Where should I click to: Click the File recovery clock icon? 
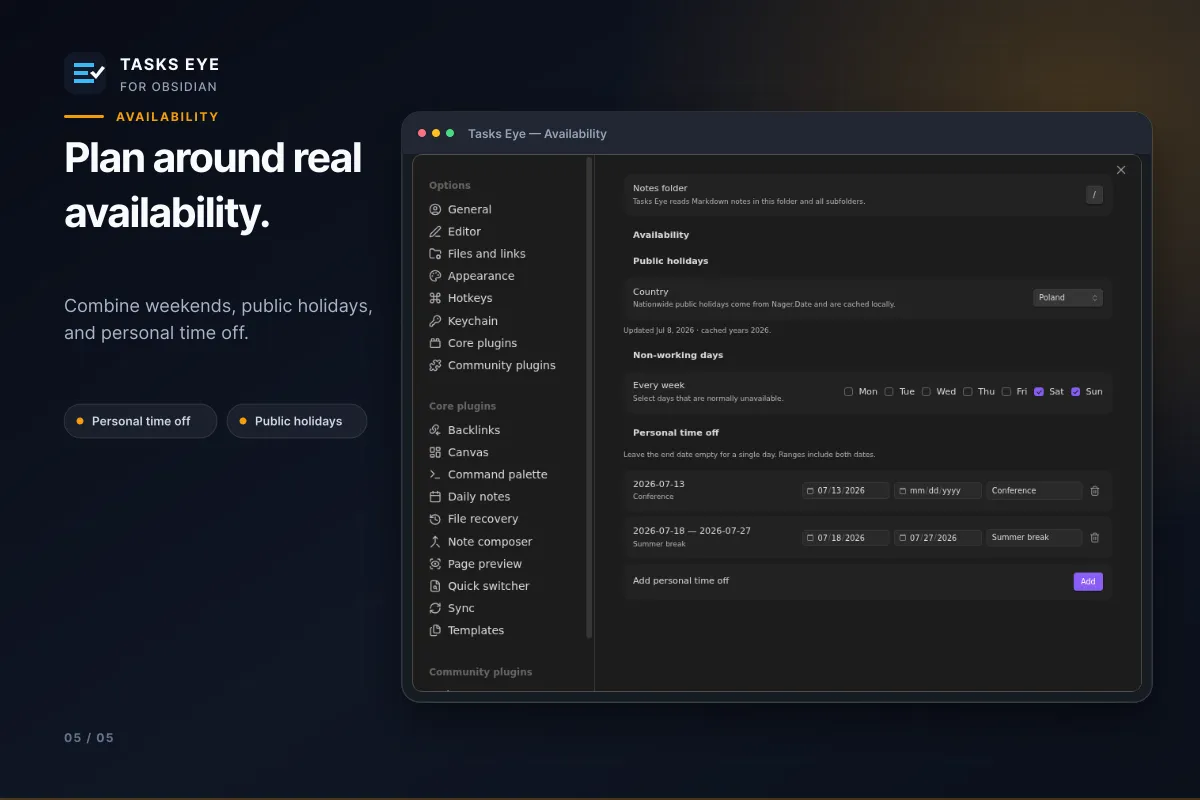(x=435, y=519)
